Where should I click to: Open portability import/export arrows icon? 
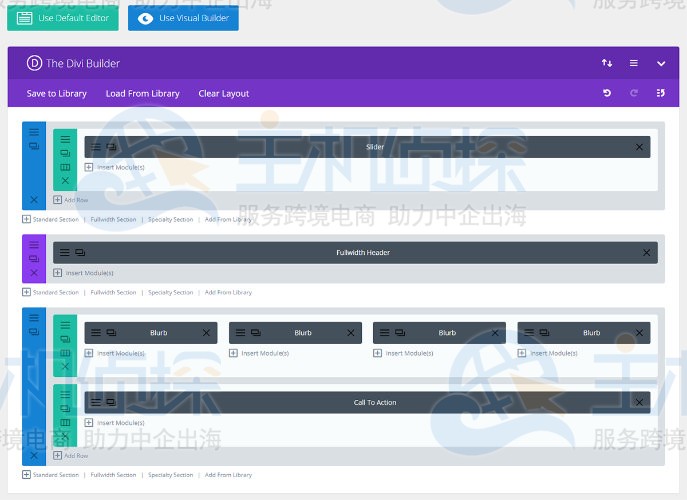click(607, 63)
